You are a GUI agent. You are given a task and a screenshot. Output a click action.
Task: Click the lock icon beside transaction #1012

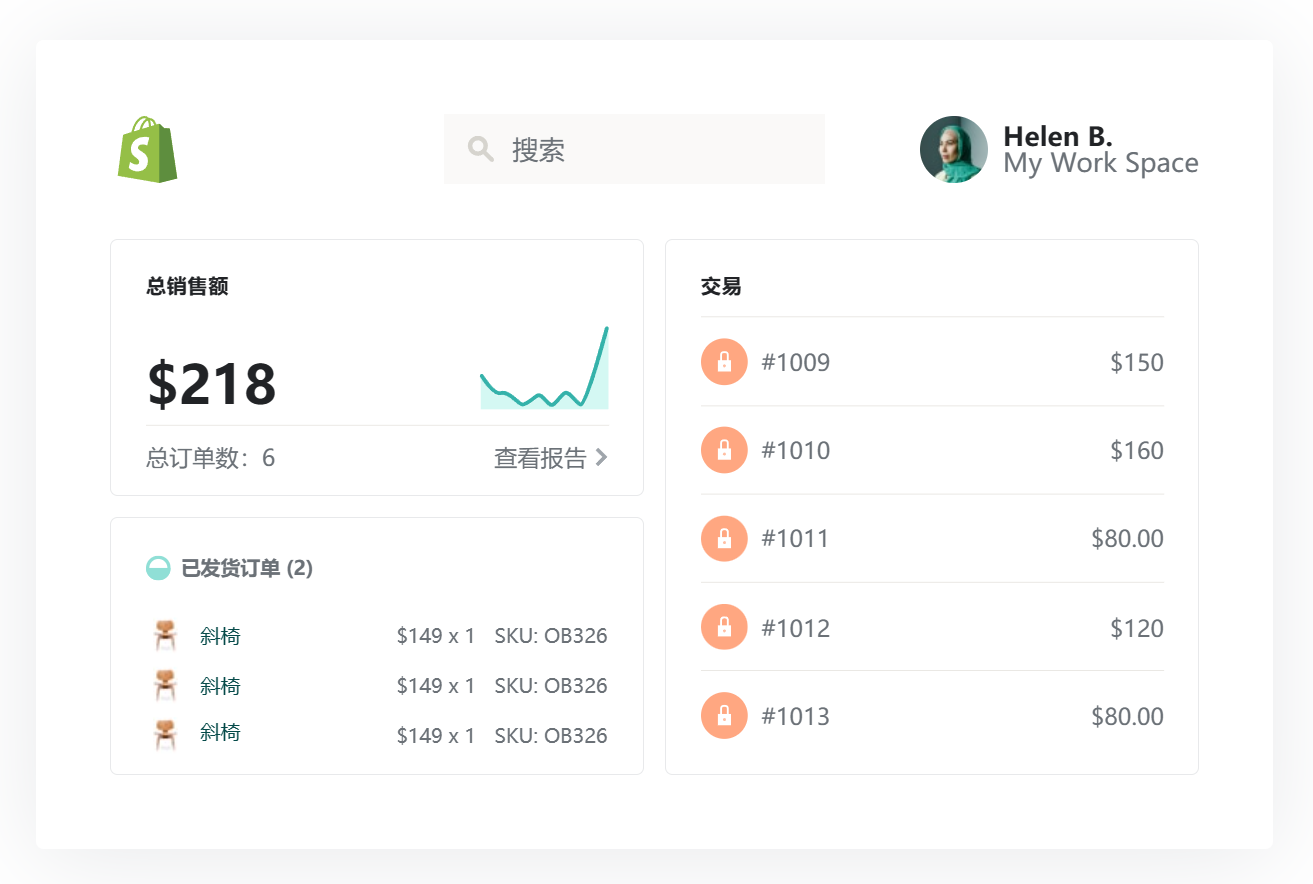click(724, 627)
